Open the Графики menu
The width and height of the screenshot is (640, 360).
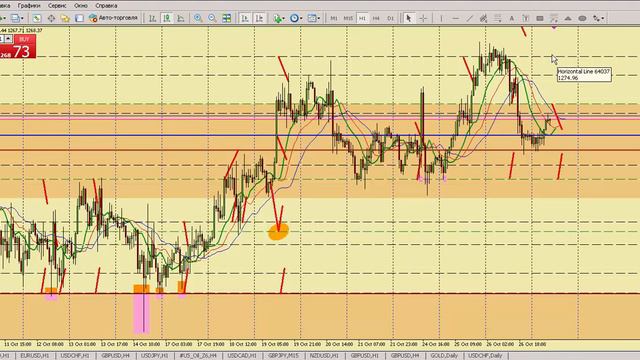pos(29,6)
